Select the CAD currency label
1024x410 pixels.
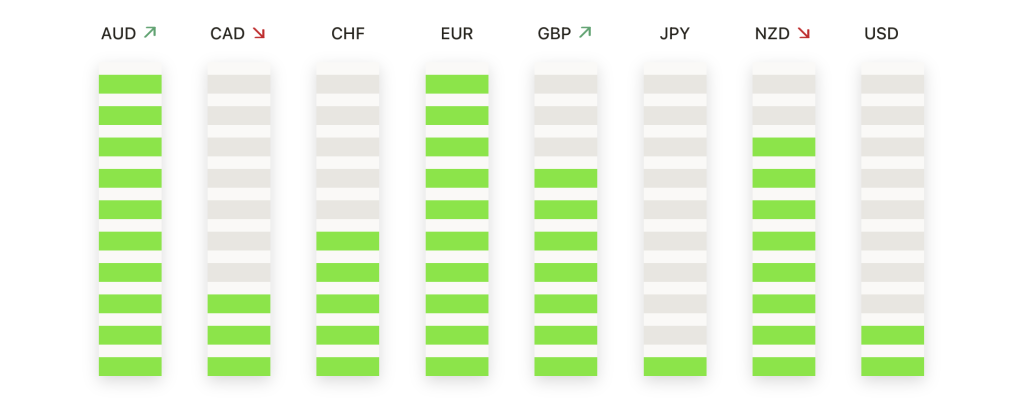coord(228,34)
